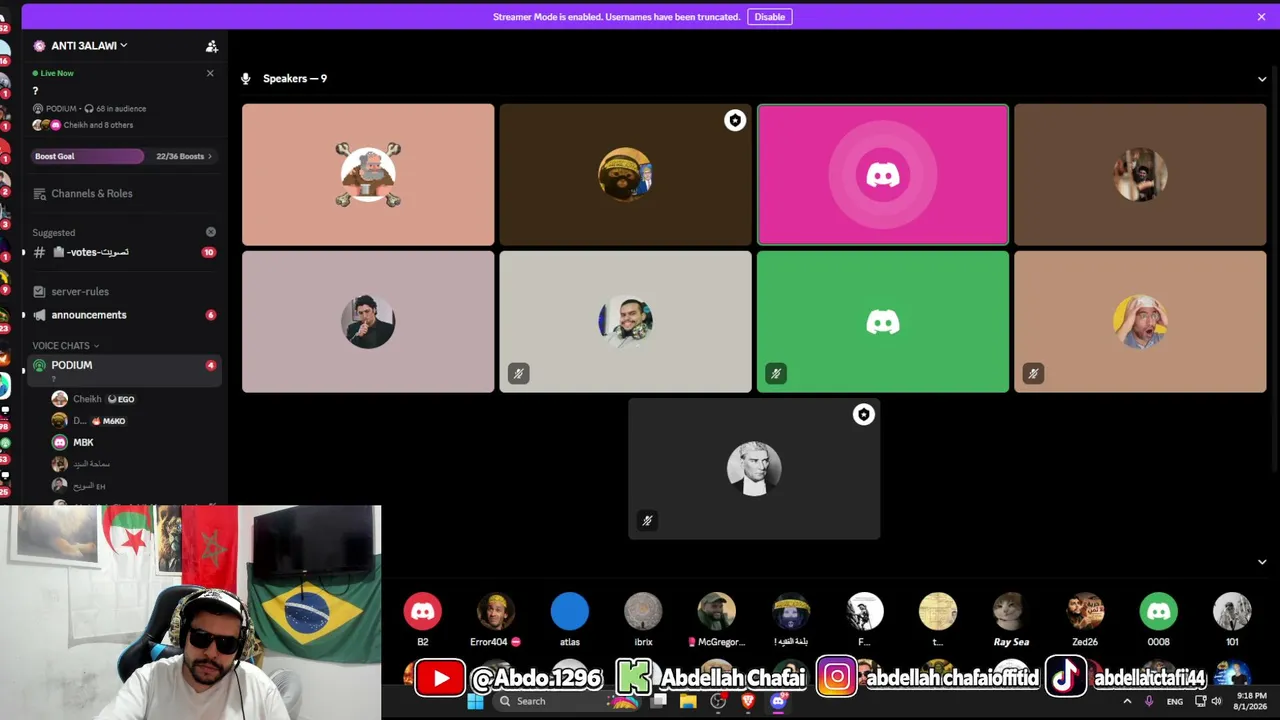1280x720 pixels.
Task: Dismiss the Streamer Mode banner
Action: click(1261, 17)
